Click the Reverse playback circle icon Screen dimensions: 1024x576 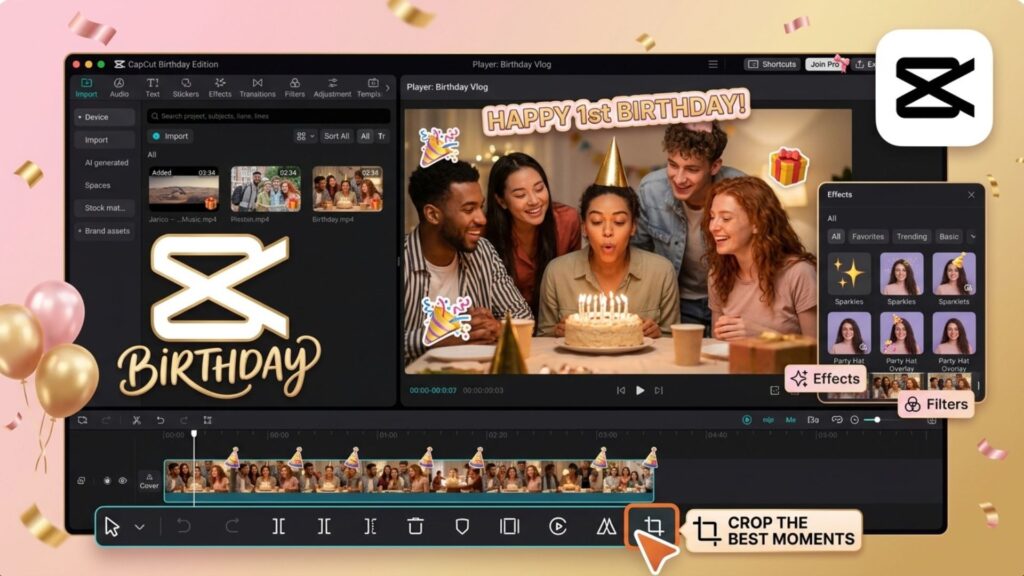pyautogui.click(x=558, y=526)
